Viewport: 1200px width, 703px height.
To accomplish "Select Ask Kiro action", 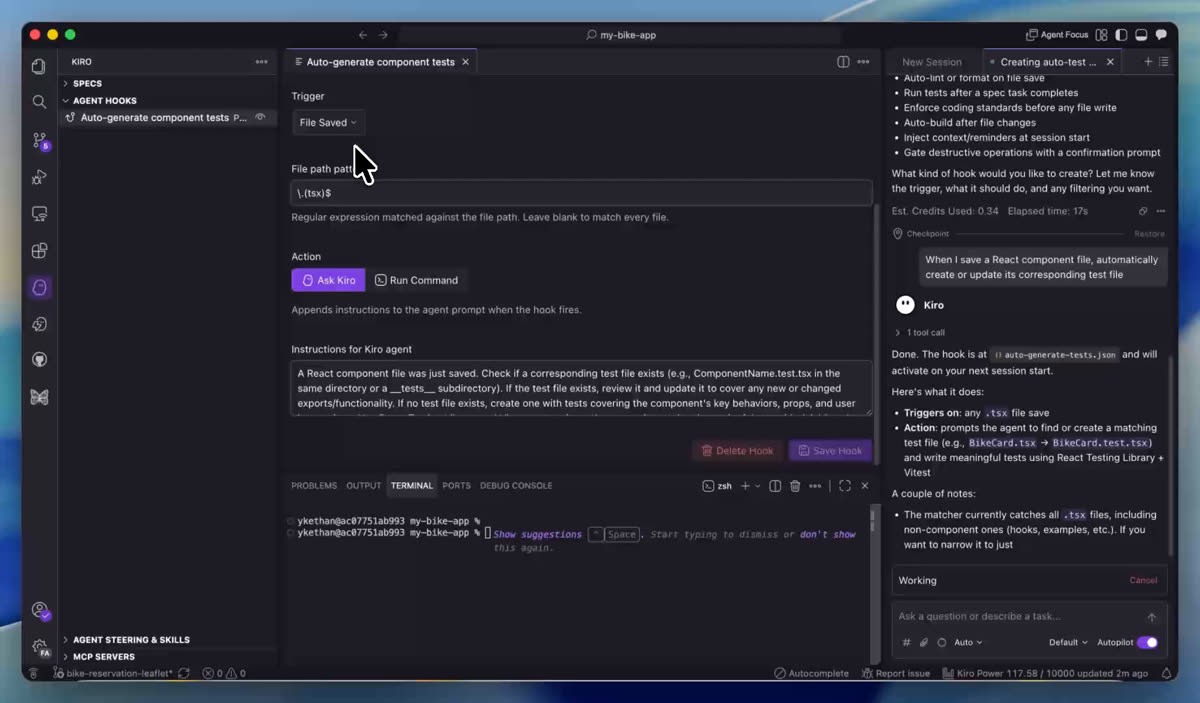I will click(329, 281).
